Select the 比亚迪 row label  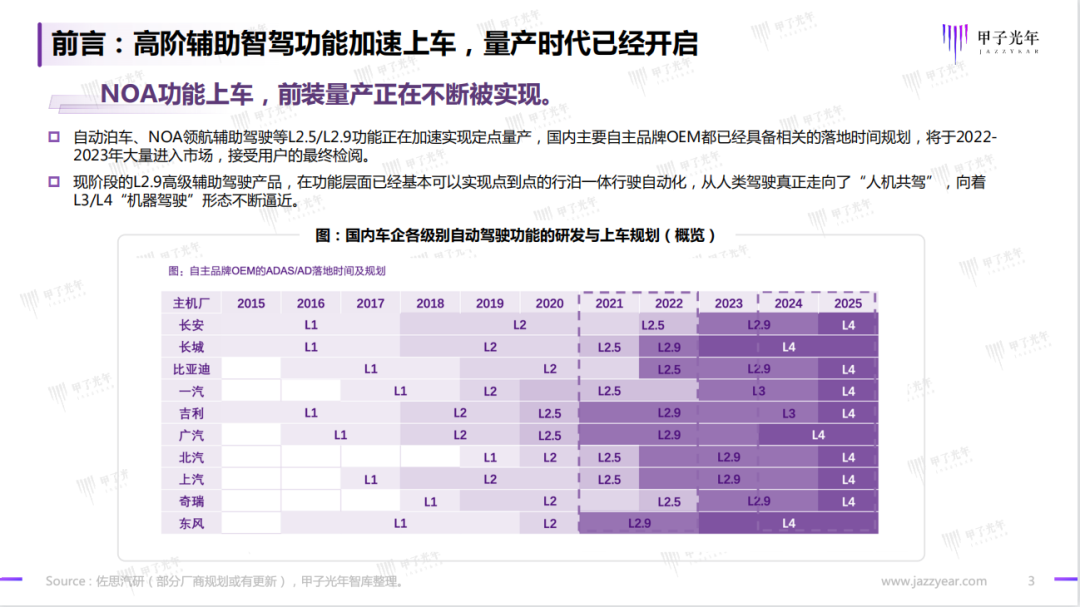tap(191, 369)
